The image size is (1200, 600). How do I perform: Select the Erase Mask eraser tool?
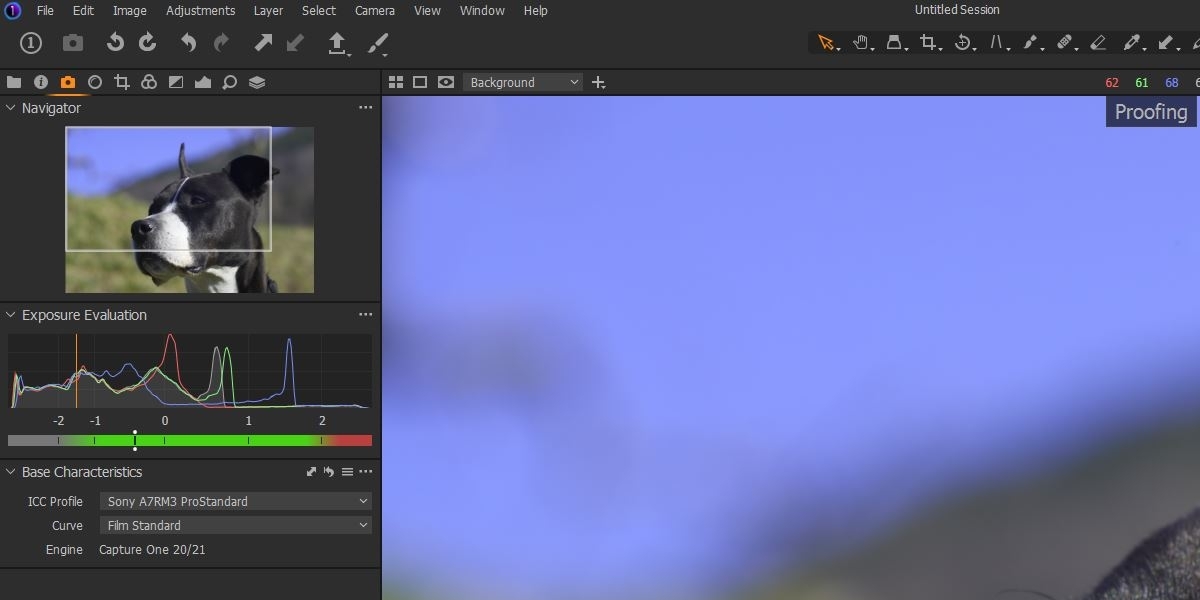(x=1098, y=42)
